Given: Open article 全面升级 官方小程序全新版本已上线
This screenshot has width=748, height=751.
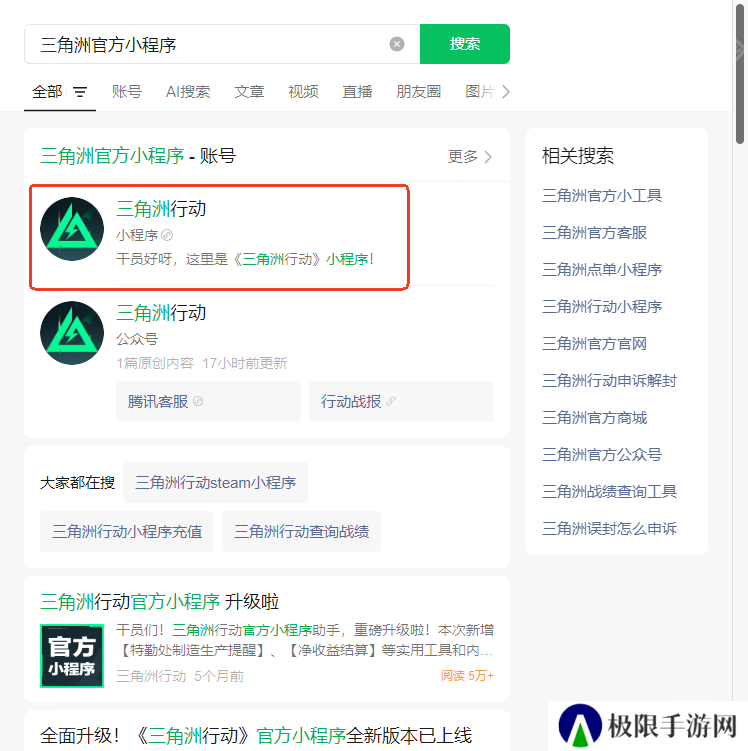Looking at the screenshot, I should click(x=256, y=736).
